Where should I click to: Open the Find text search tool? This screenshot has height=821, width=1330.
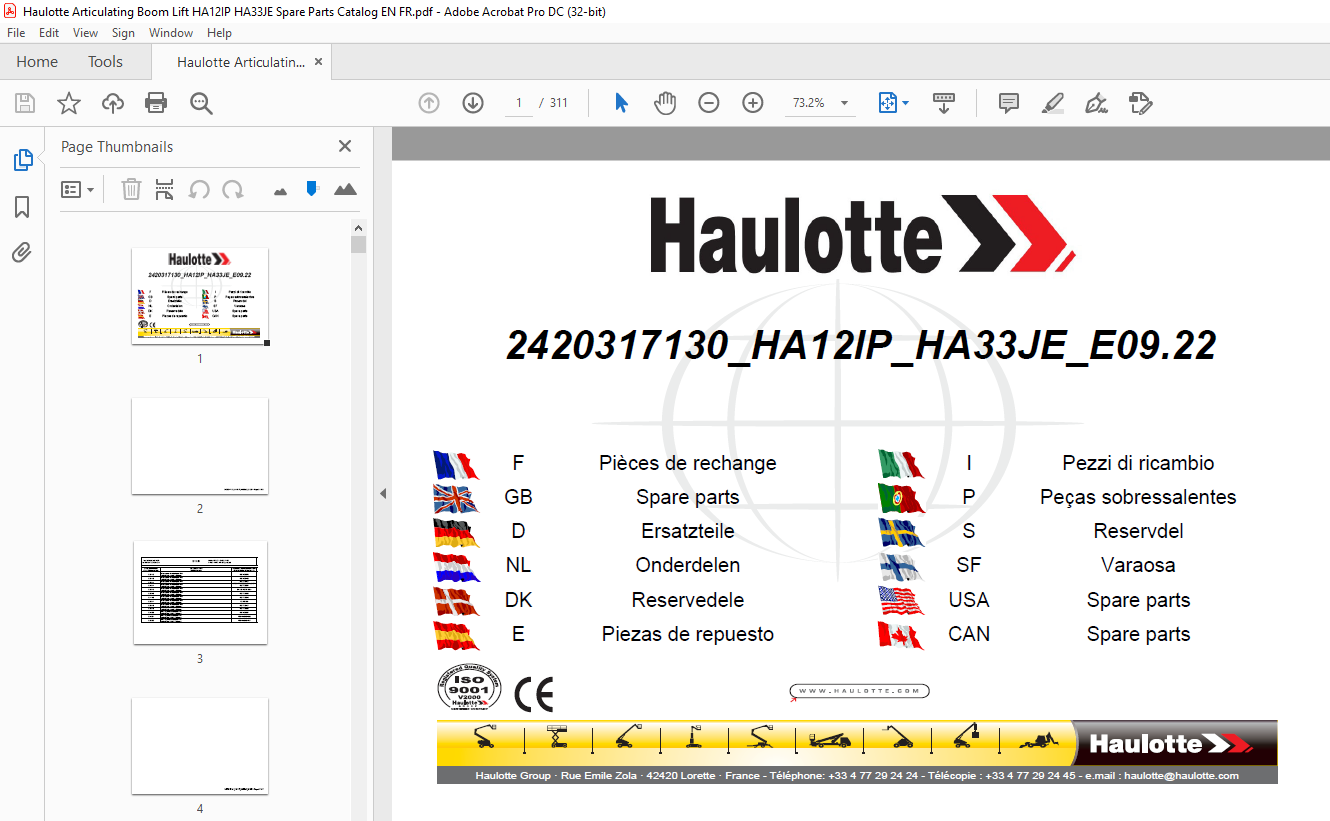[202, 103]
